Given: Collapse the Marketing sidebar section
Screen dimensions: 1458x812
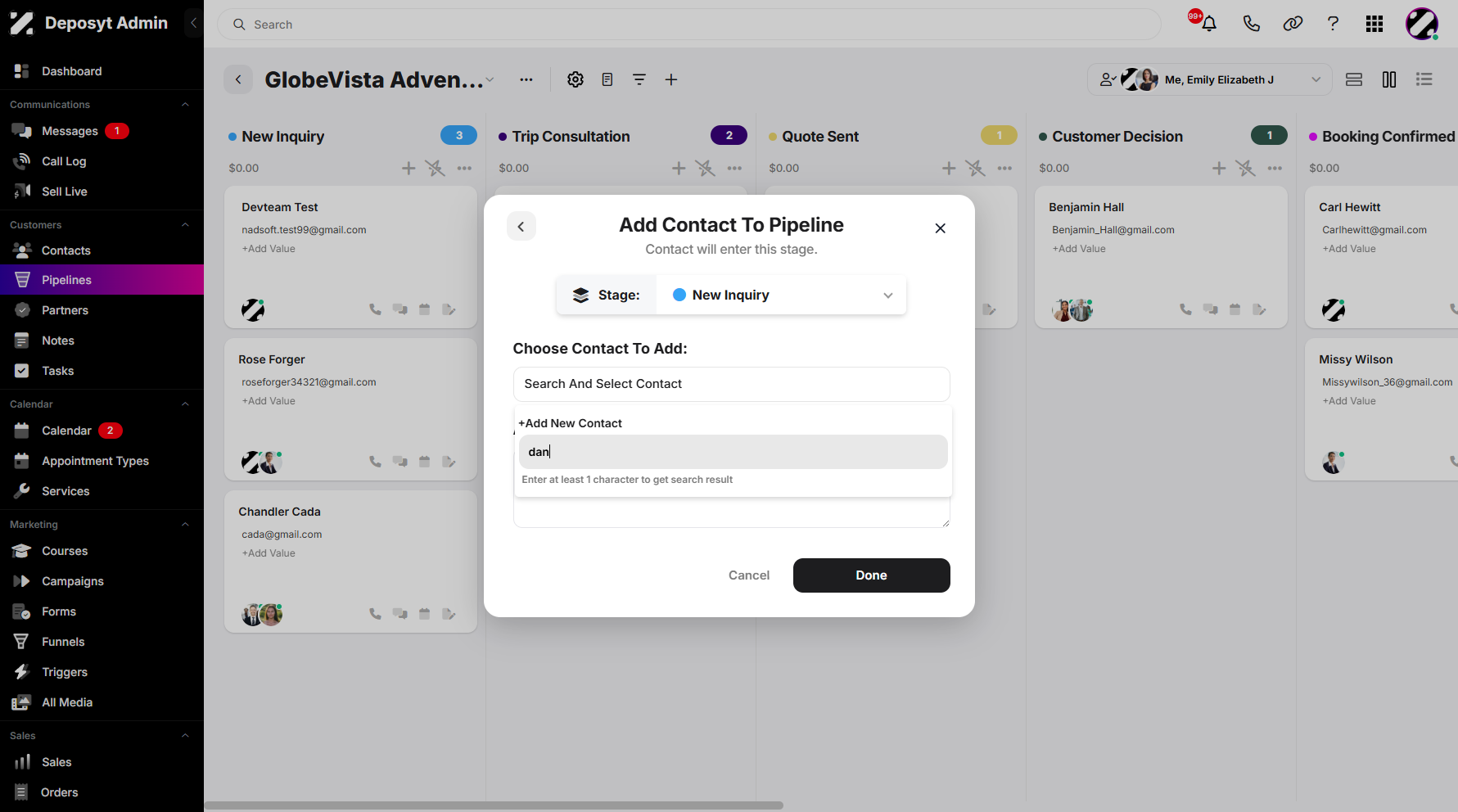Looking at the screenshot, I should 185,524.
